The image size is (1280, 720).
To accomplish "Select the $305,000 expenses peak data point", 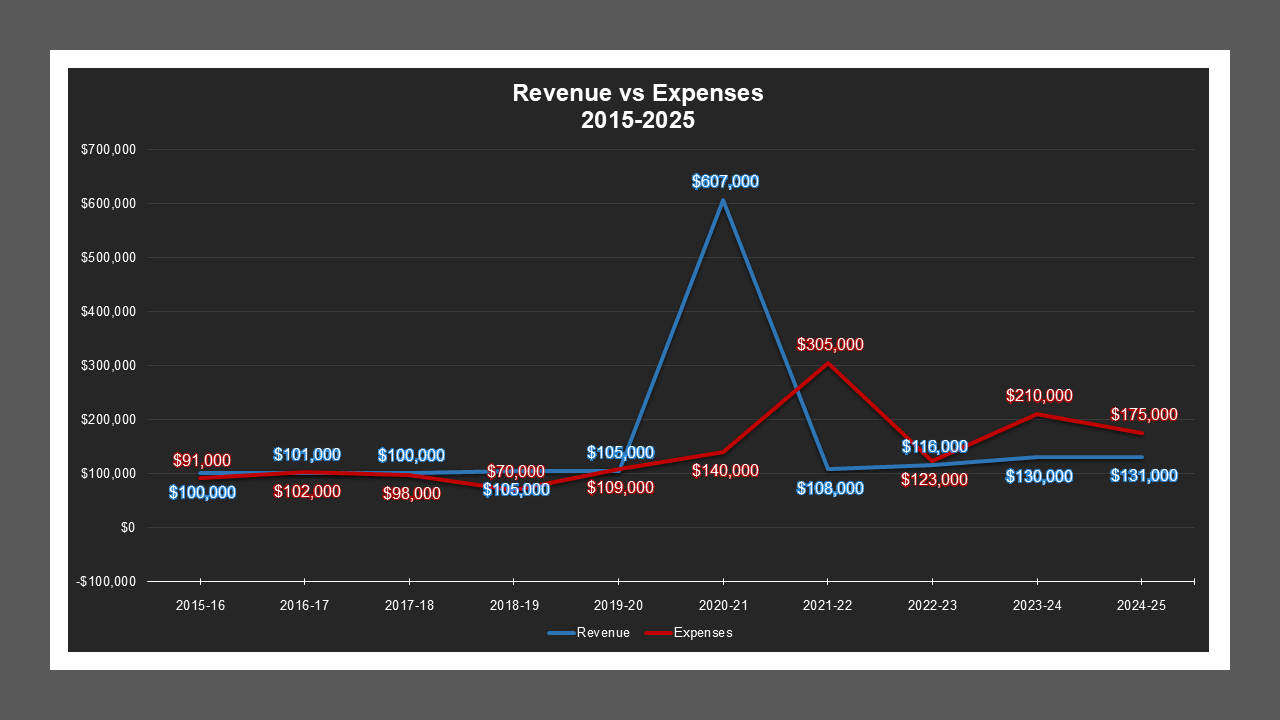I will click(x=827, y=362).
